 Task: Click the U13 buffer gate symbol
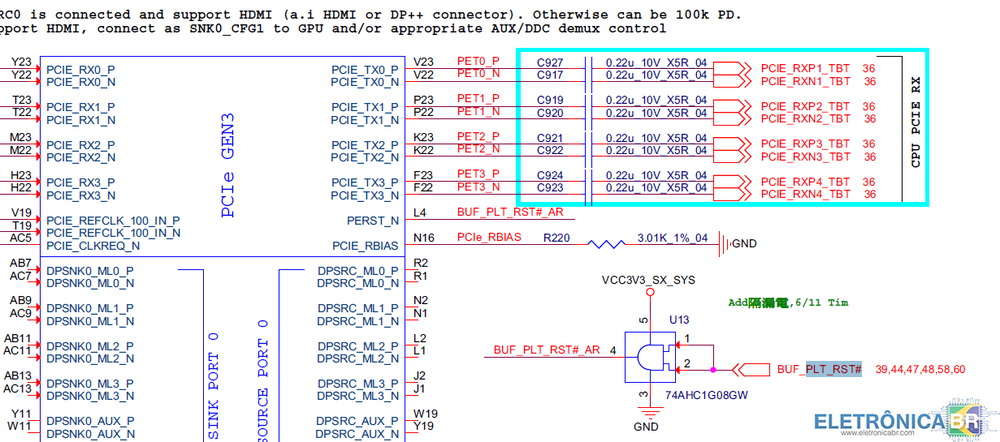(646, 357)
